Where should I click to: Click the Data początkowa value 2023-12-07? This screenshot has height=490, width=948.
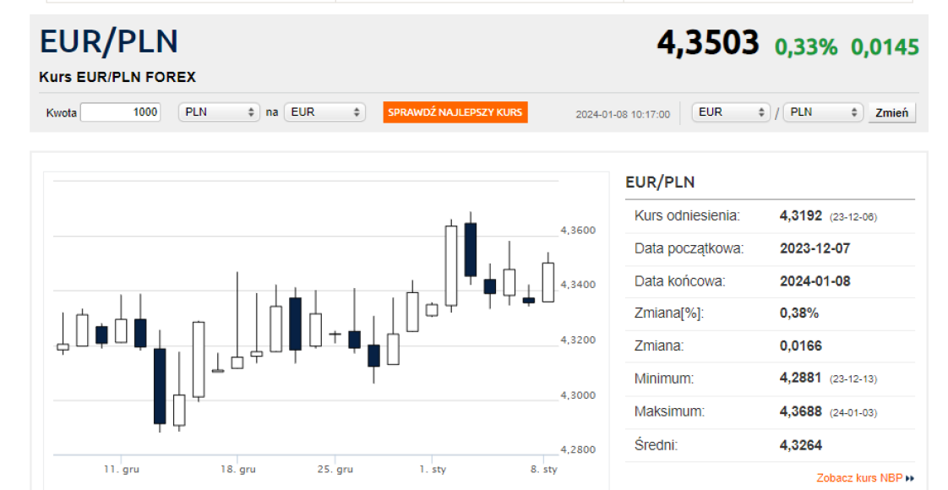(x=815, y=249)
